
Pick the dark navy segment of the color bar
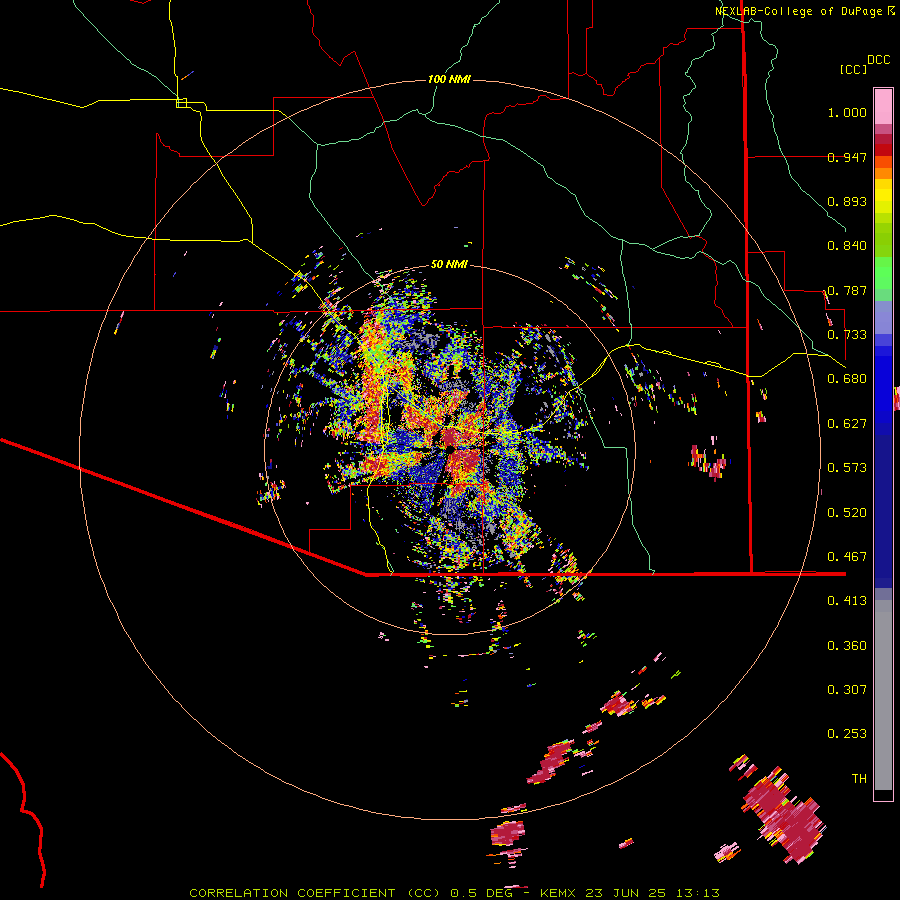click(883, 511)
